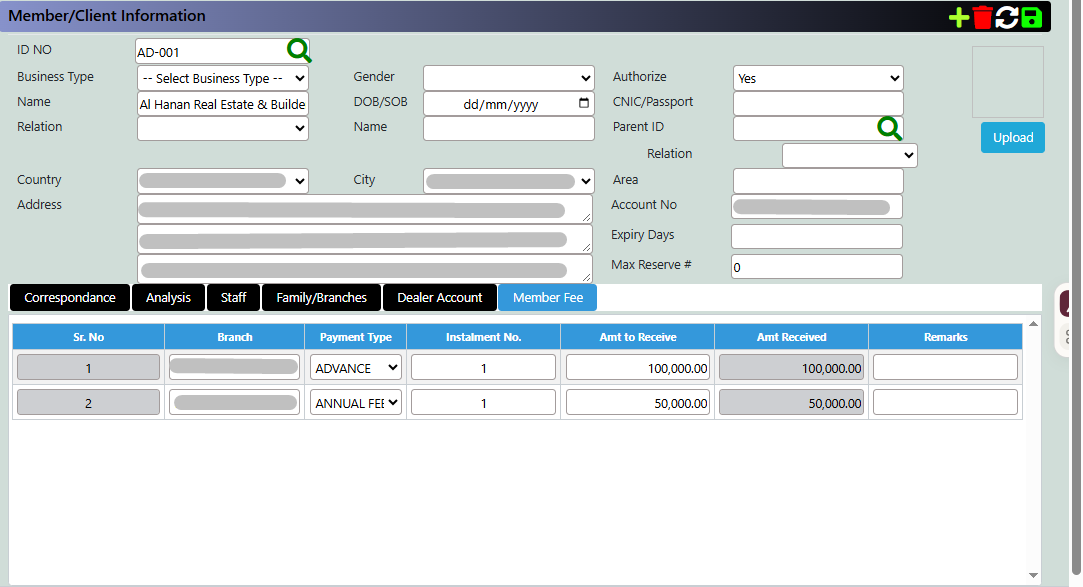Click the red trash delete icon

(982, 17)
